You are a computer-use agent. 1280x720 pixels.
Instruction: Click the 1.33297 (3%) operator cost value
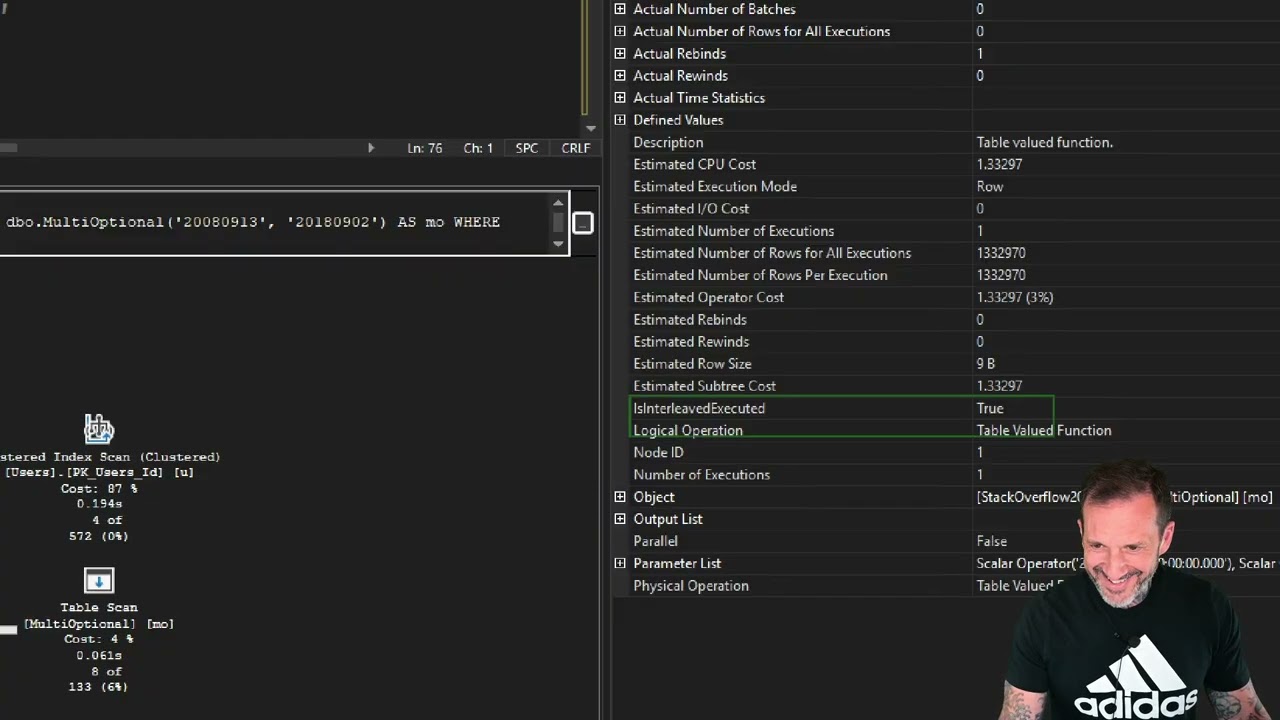pyautogui.click(x=1014, y=297)
